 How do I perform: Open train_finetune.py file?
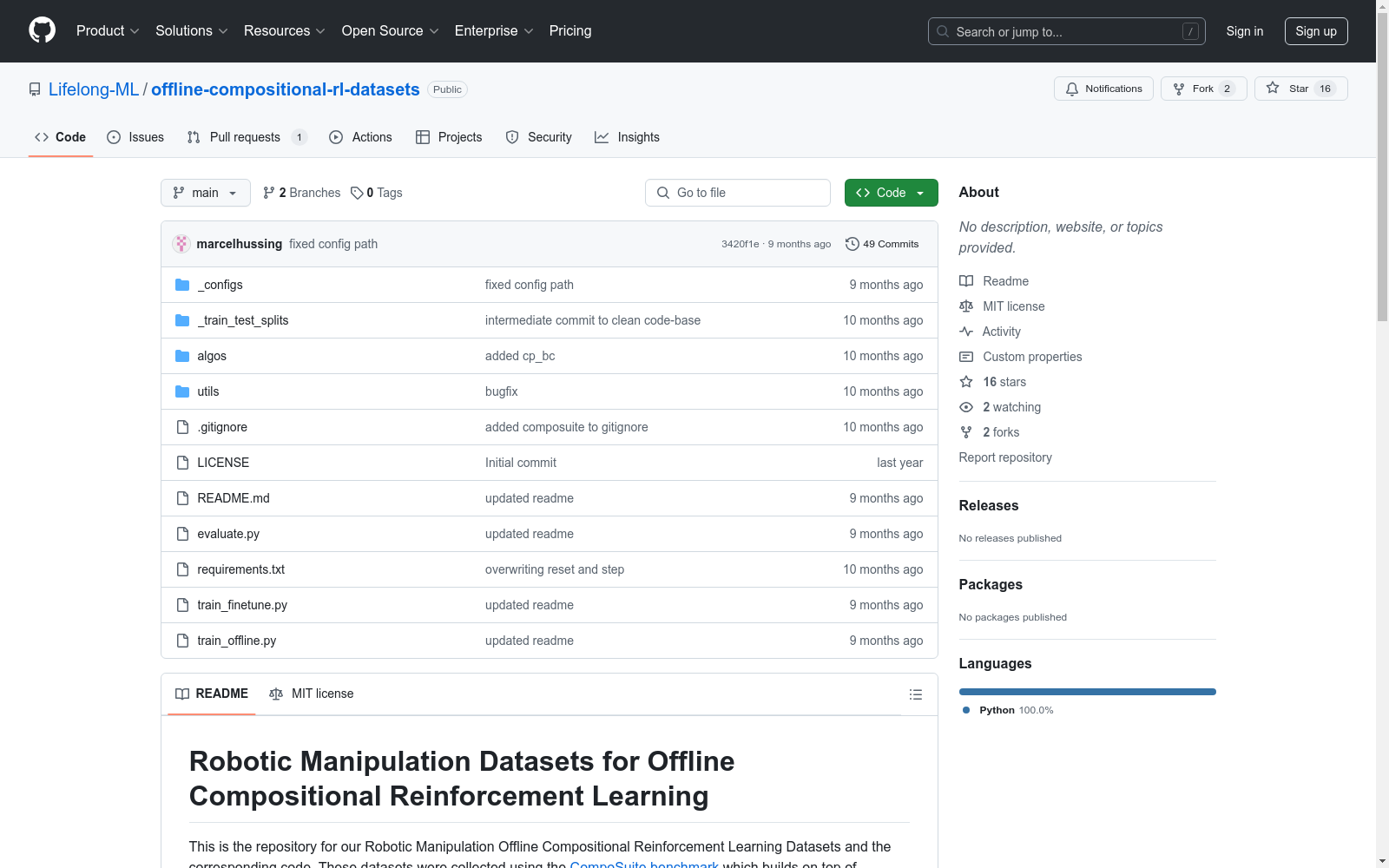click(242, 605)
